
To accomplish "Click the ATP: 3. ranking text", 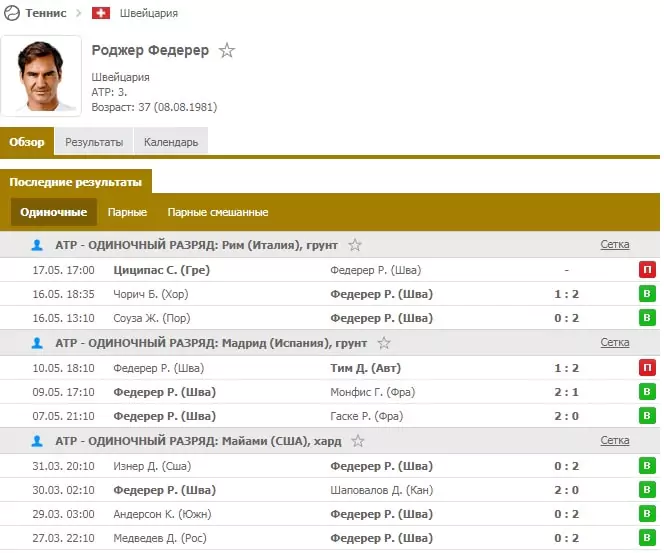I will coord(109,92).
